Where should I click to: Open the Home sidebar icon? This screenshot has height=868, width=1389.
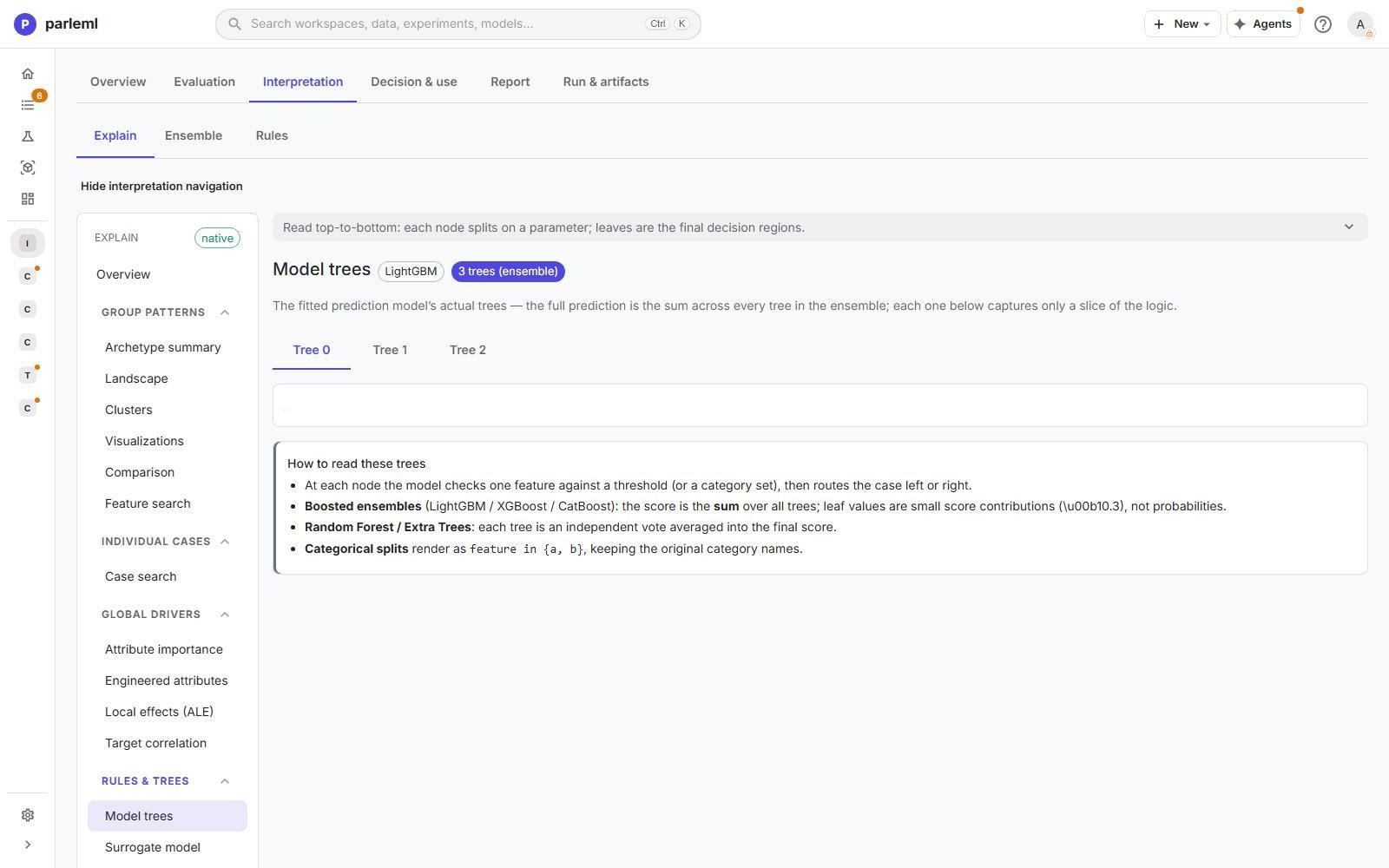(x=28, y=74)
